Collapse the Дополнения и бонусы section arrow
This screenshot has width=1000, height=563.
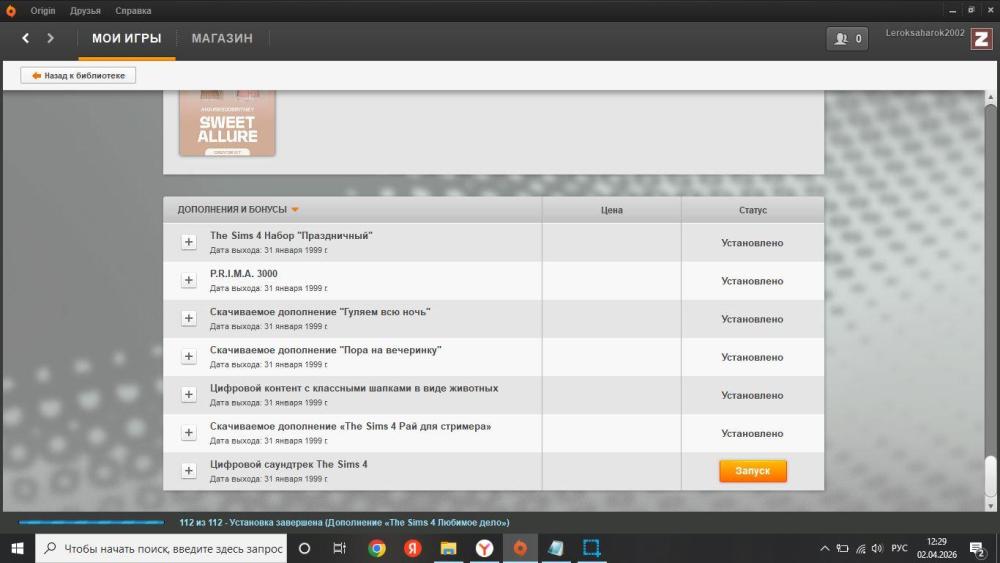coord(295,210)
